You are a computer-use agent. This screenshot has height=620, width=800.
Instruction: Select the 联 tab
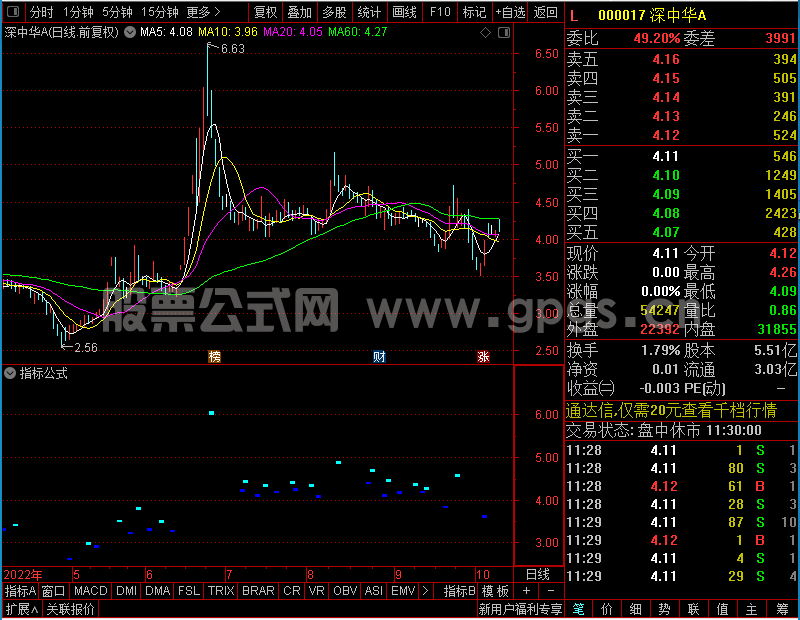(693, 609)
